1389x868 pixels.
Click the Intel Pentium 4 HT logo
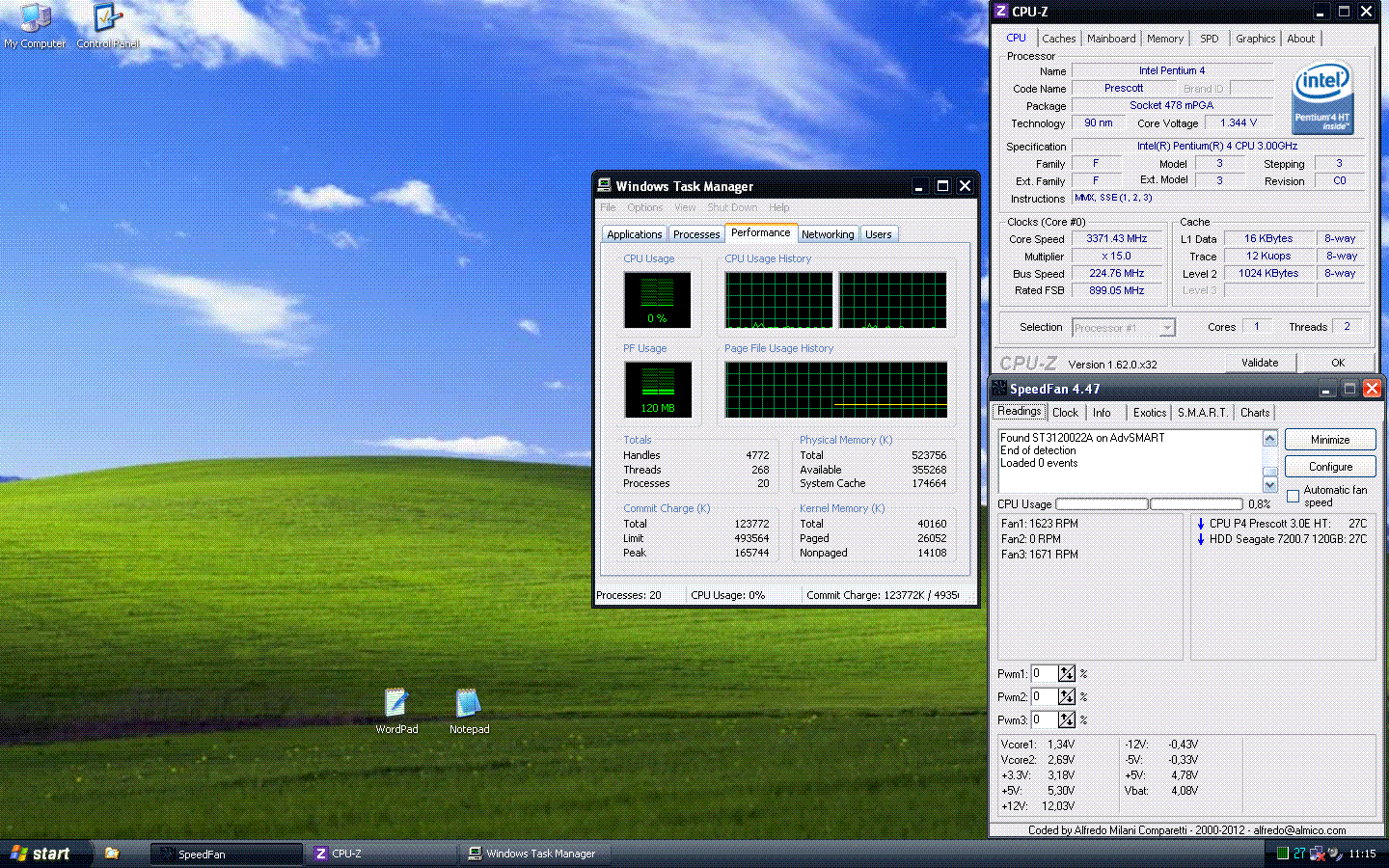coord(1322,98)
